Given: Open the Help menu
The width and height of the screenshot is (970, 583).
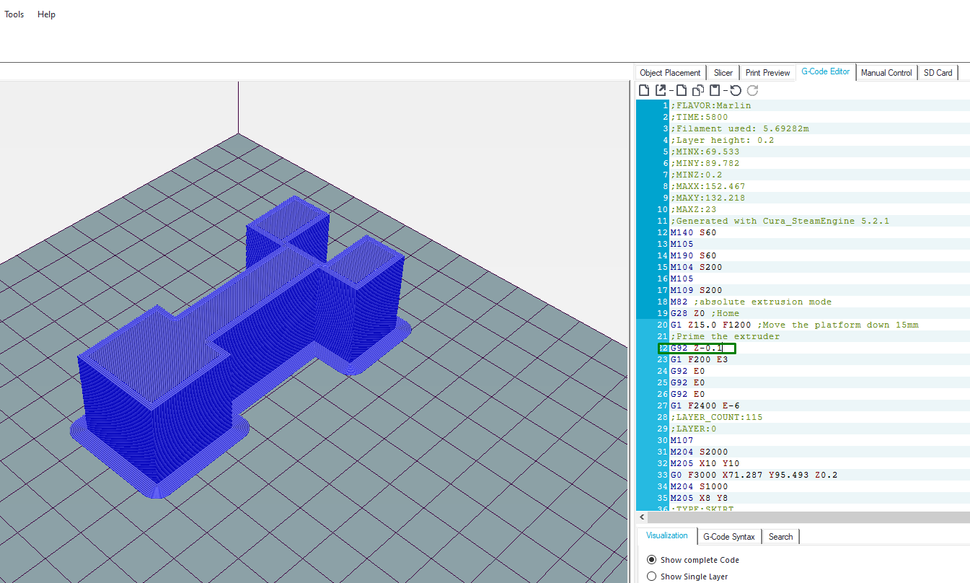Looking at the screenshot, I should (45, 14).
